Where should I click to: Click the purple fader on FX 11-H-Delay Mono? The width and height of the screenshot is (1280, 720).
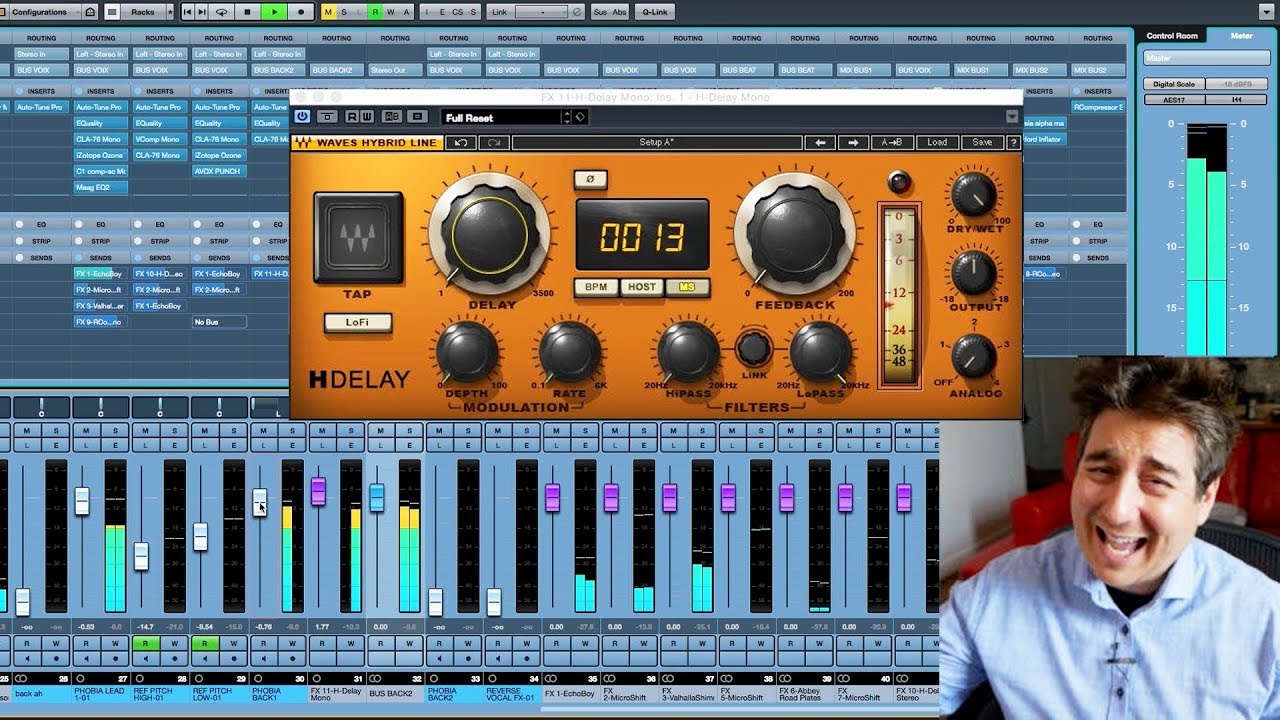click(318, 491)
